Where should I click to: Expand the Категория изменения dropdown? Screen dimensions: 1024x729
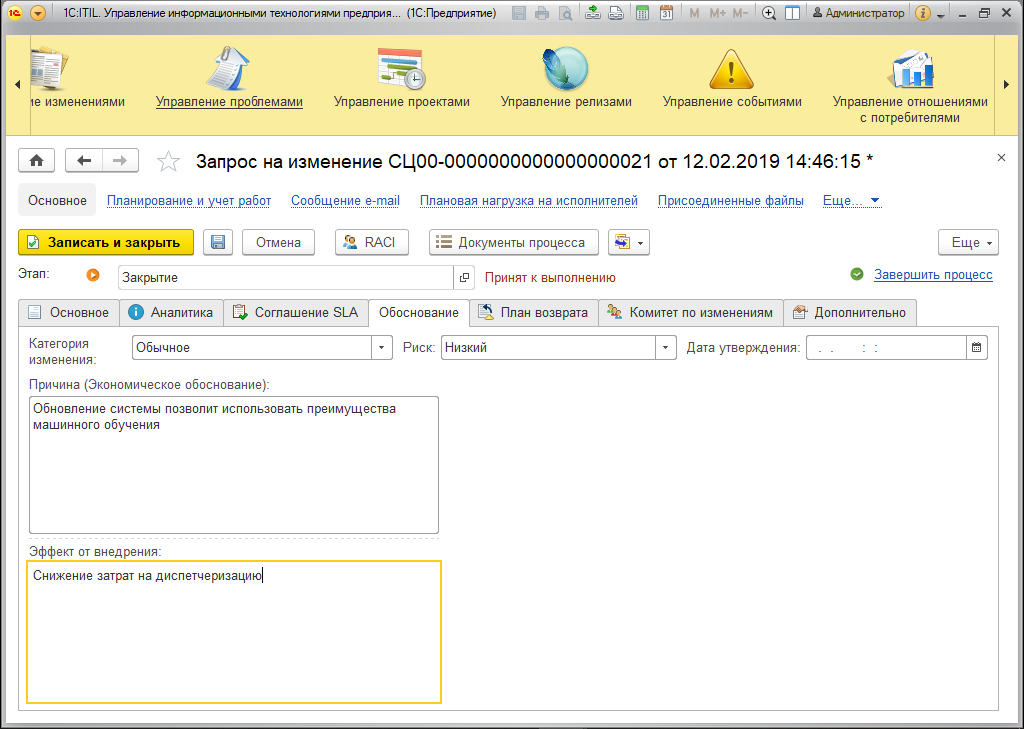(x=381, y=348)
